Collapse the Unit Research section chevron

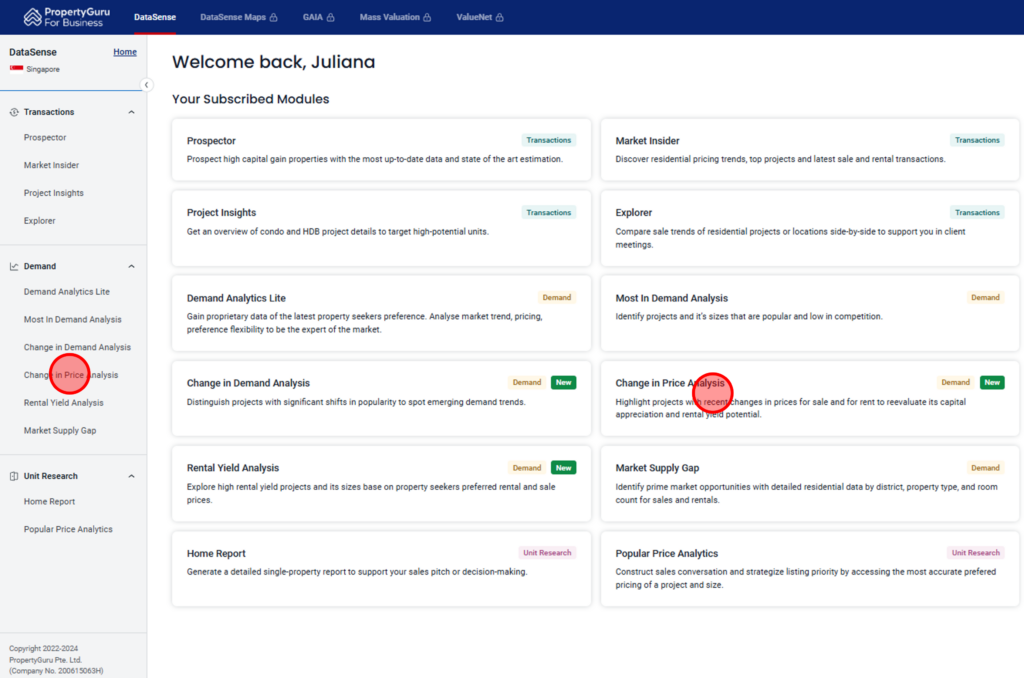coord(130,476)
